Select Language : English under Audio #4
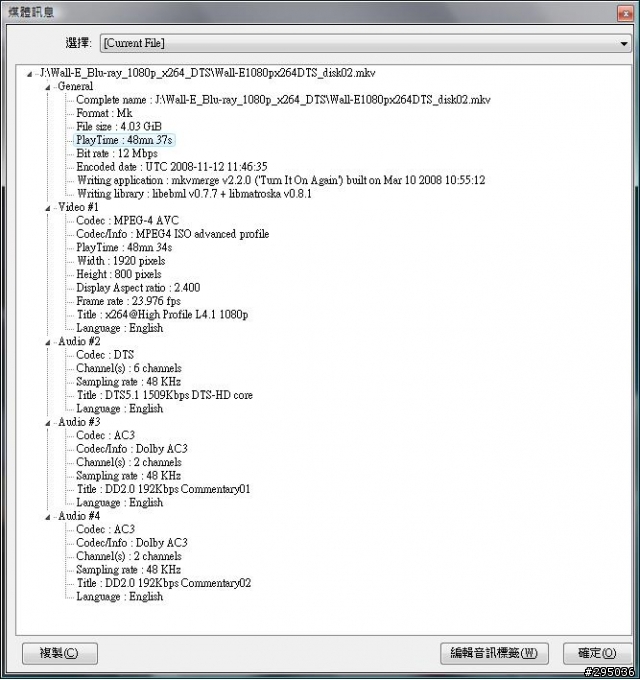This screenshot has width=640, height=680. (x=120, y=597)
